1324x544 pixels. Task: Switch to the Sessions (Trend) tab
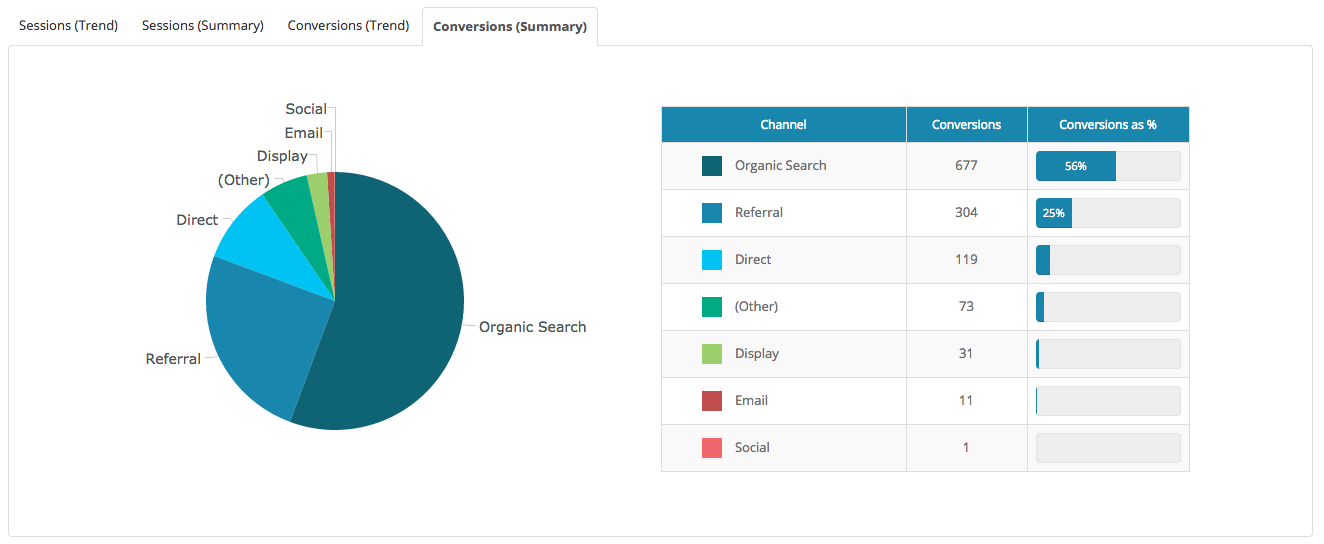point(68,26)
